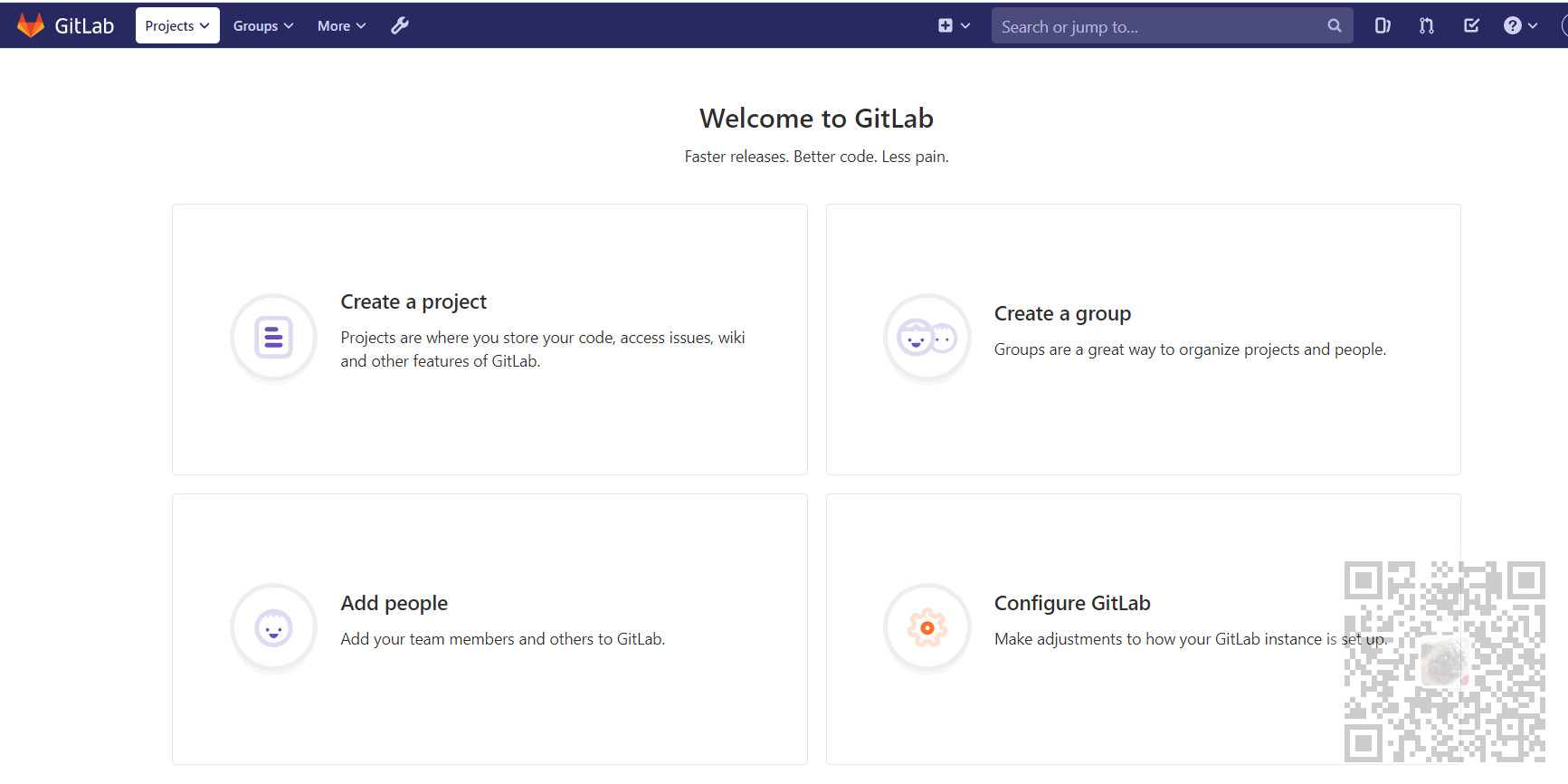
Task: Click the Add people face icon
Action: coord(273,627)
